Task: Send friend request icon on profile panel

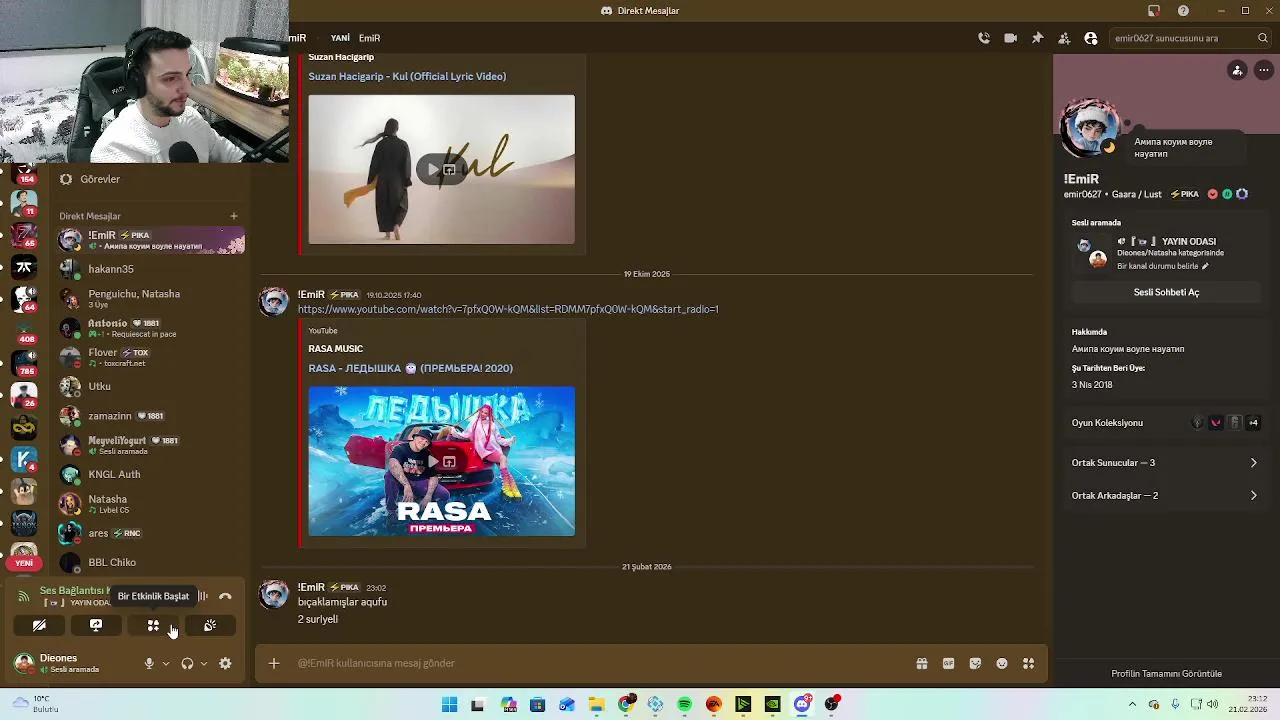Action: 1237,70
